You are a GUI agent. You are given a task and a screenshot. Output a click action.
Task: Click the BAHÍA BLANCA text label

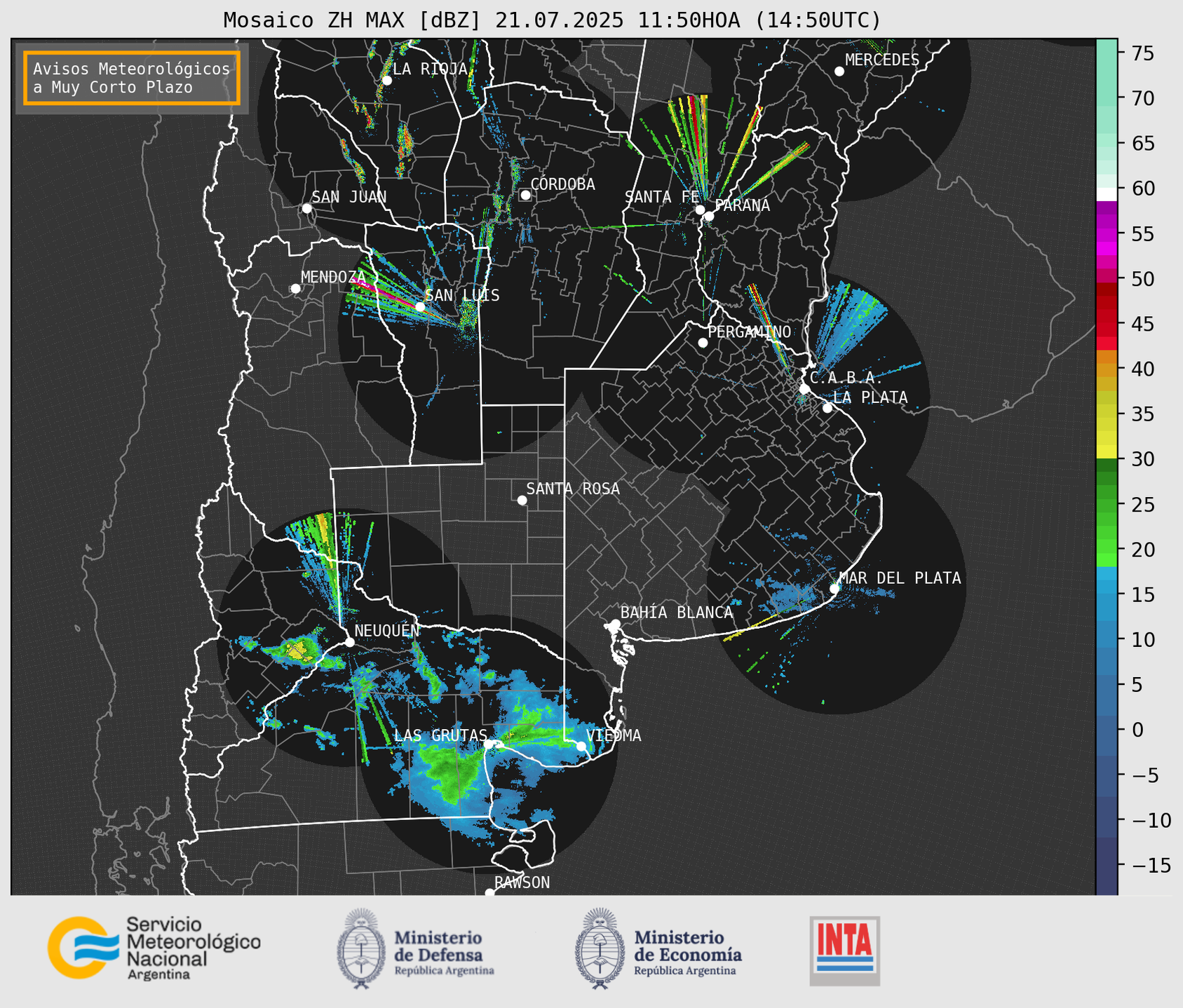click(677, 613)
